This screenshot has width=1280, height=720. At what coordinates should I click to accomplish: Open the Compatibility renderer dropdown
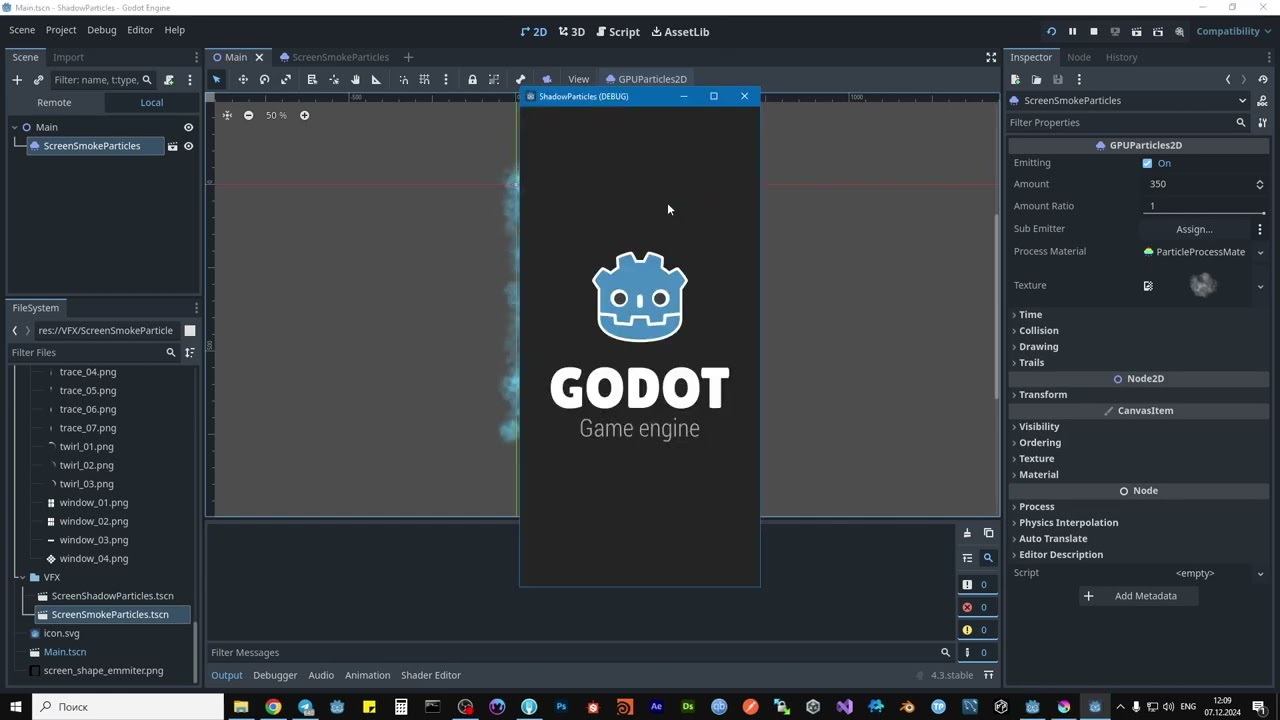pyautogui.click(x=1233, y=31)
